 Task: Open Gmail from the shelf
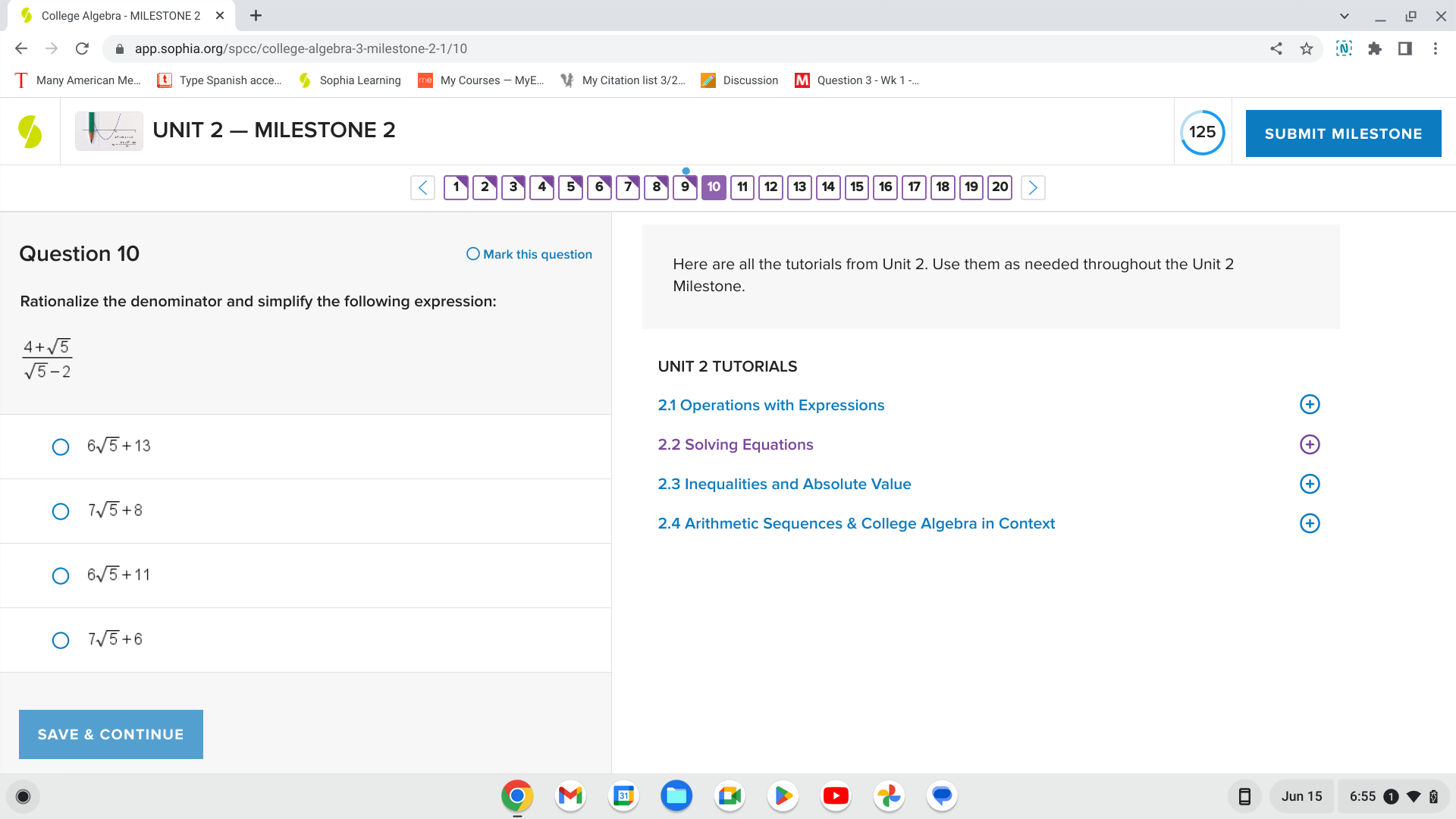click(x=570, y=795)
